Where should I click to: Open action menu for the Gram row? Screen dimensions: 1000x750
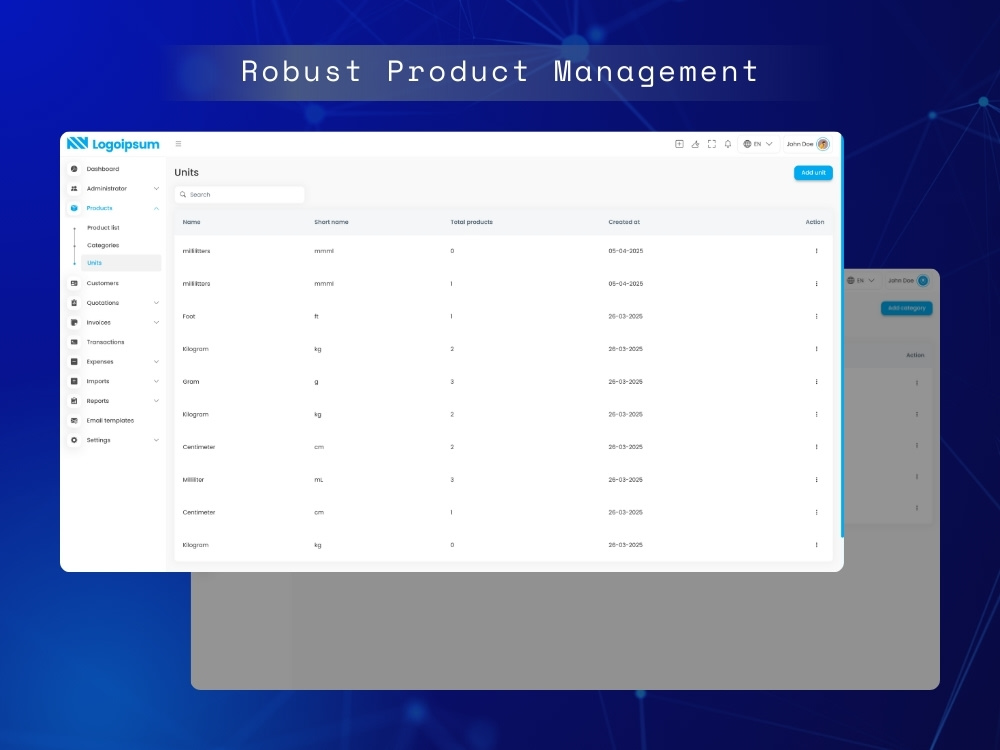point(816,381)
